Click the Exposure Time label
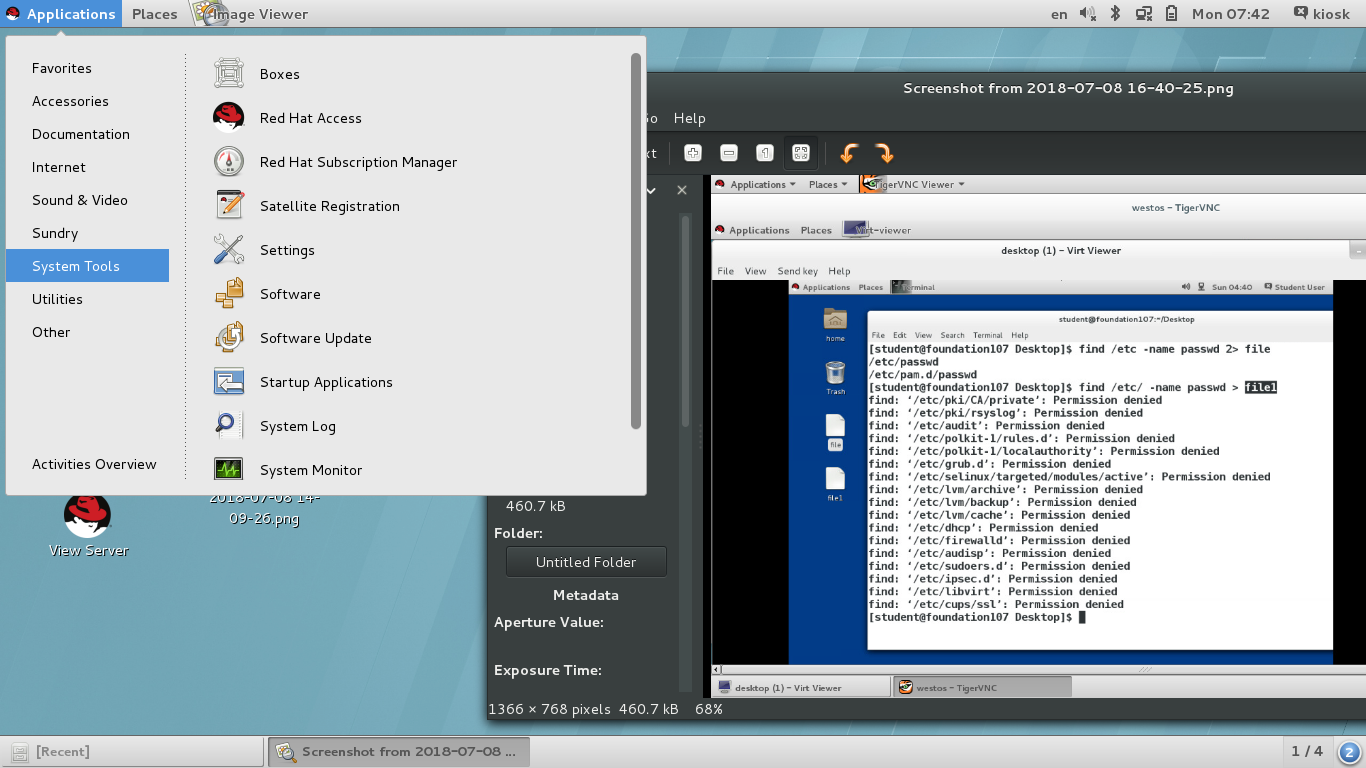 point(546,670)
